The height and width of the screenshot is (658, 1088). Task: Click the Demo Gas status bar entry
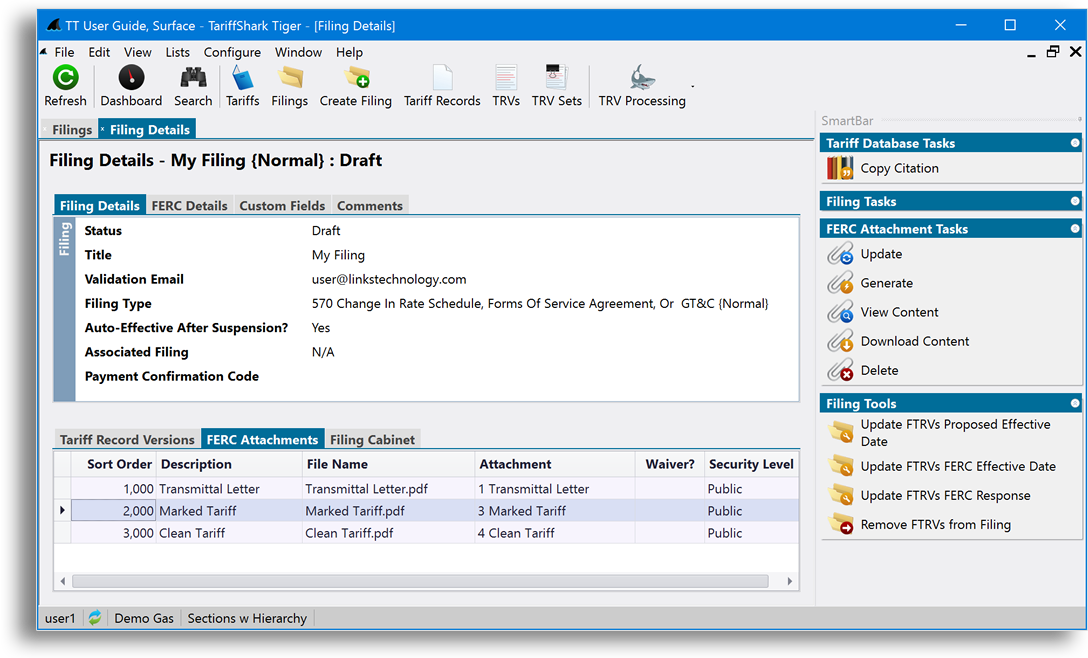[144, 618]
